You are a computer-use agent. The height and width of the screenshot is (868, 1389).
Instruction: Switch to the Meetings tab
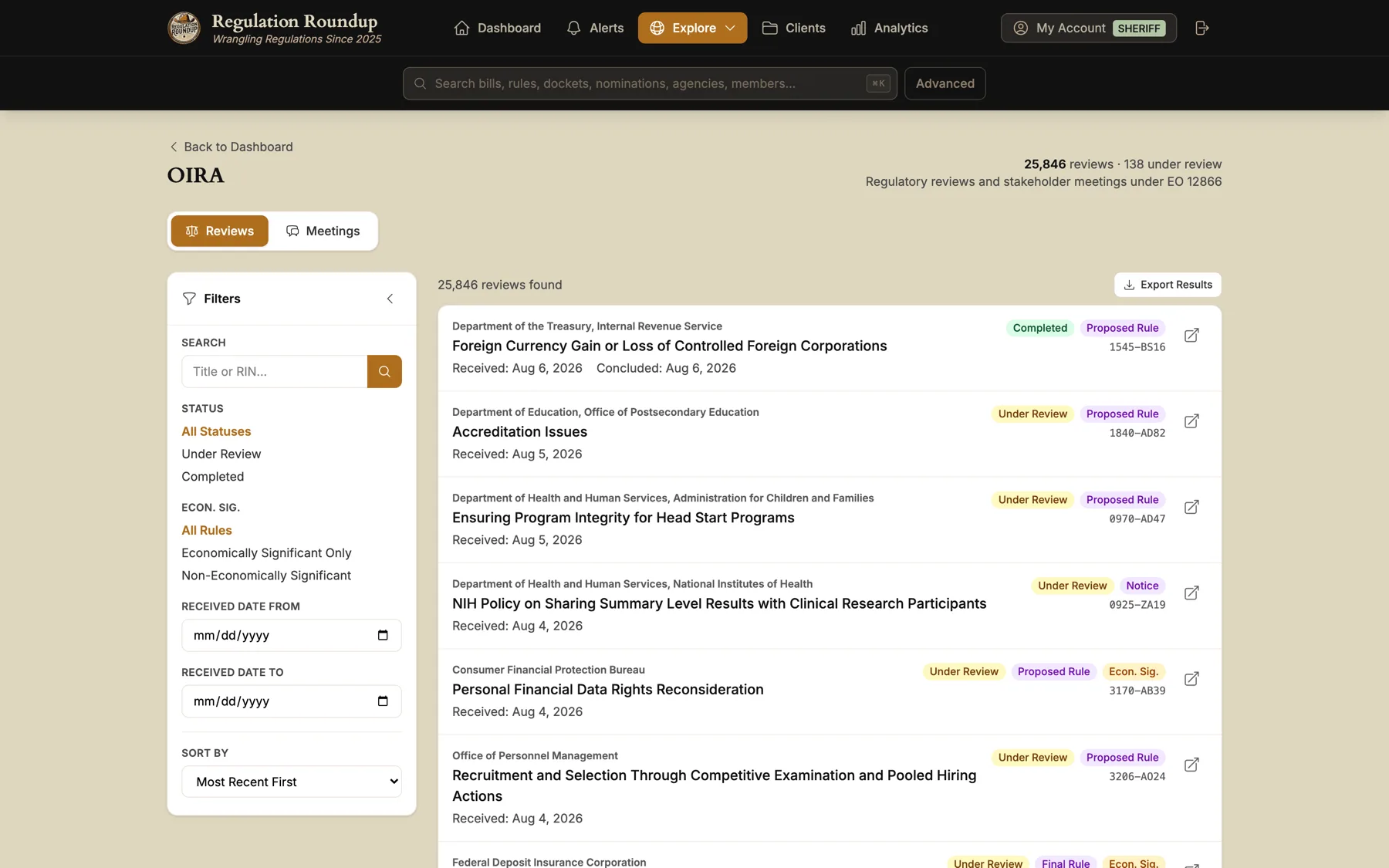323,231
